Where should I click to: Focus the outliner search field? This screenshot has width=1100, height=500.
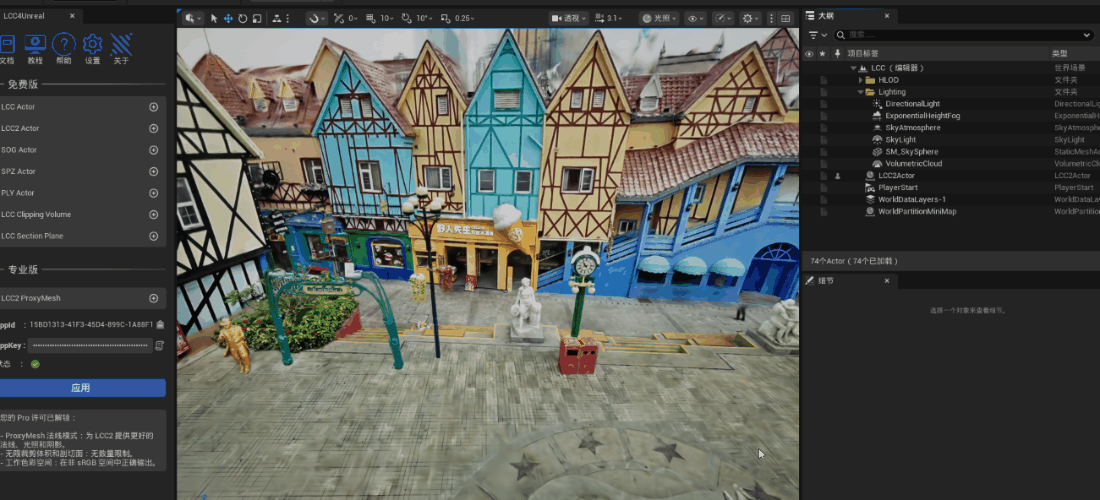click(x=965, y=34)
